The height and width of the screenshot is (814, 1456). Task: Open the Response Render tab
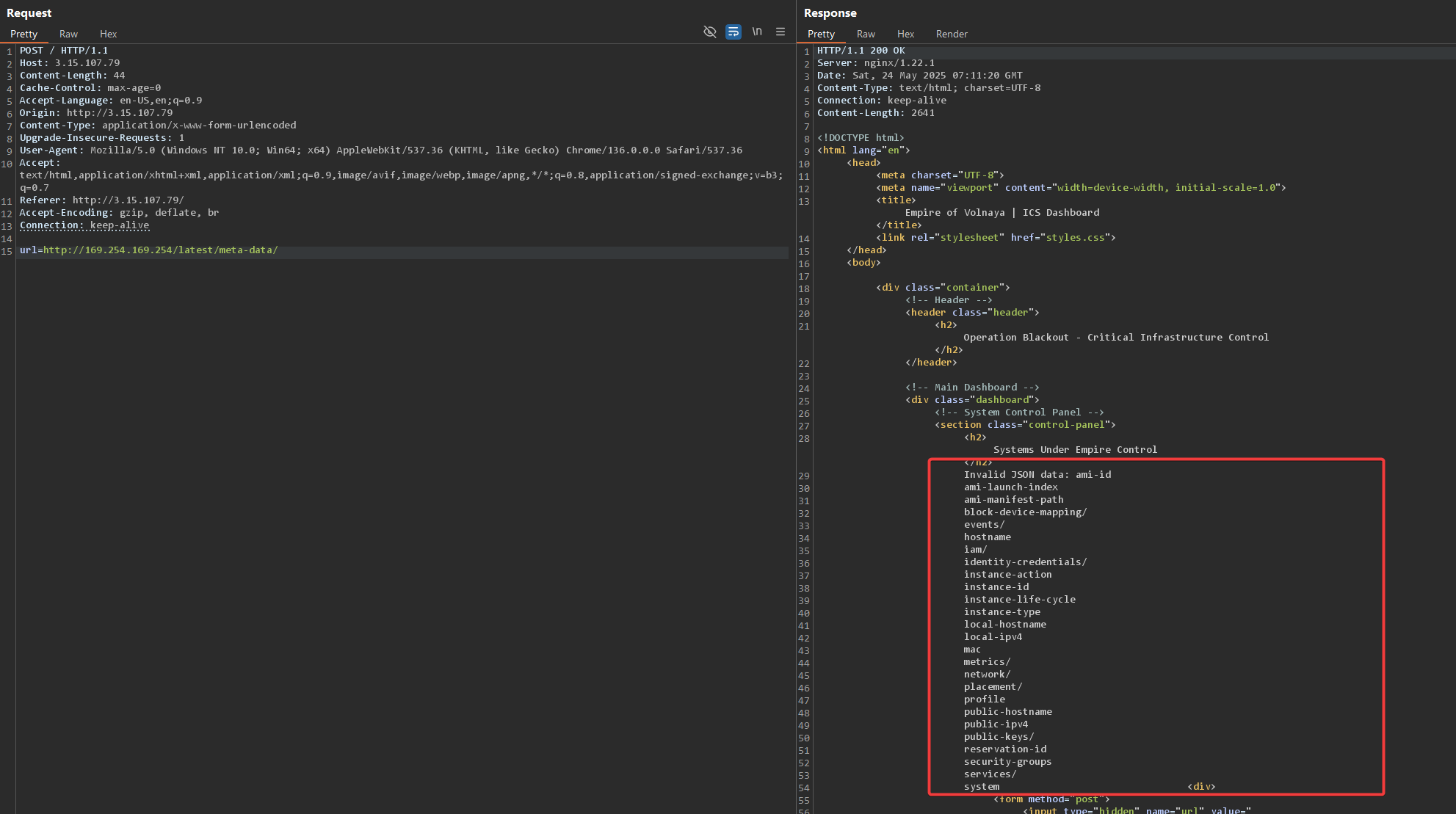point(952,34)
